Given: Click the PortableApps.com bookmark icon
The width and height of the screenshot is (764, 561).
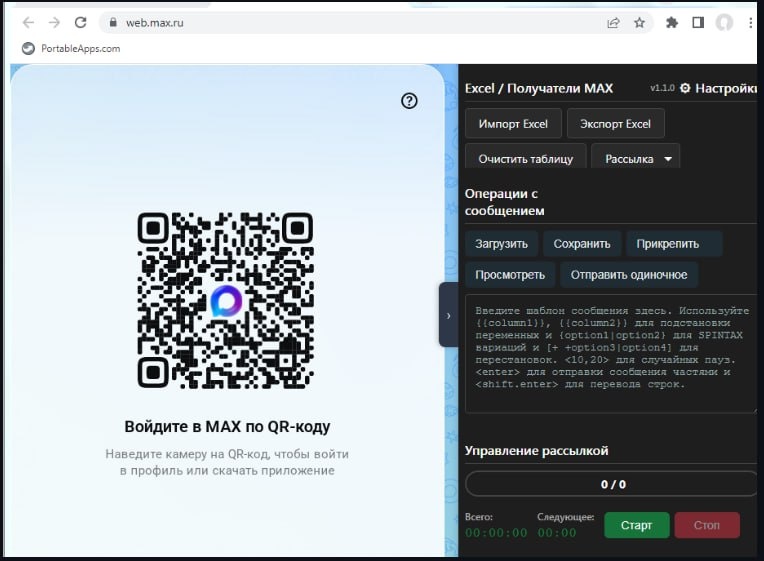Looking at the screenshot, I should point(28,48).
